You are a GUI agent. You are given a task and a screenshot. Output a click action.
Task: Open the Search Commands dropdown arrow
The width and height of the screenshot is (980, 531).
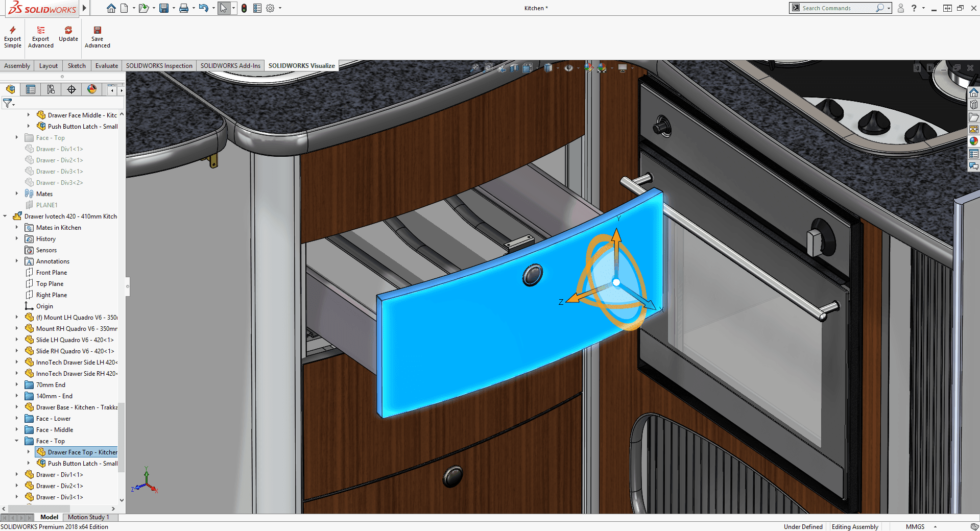tap(888, 8)
